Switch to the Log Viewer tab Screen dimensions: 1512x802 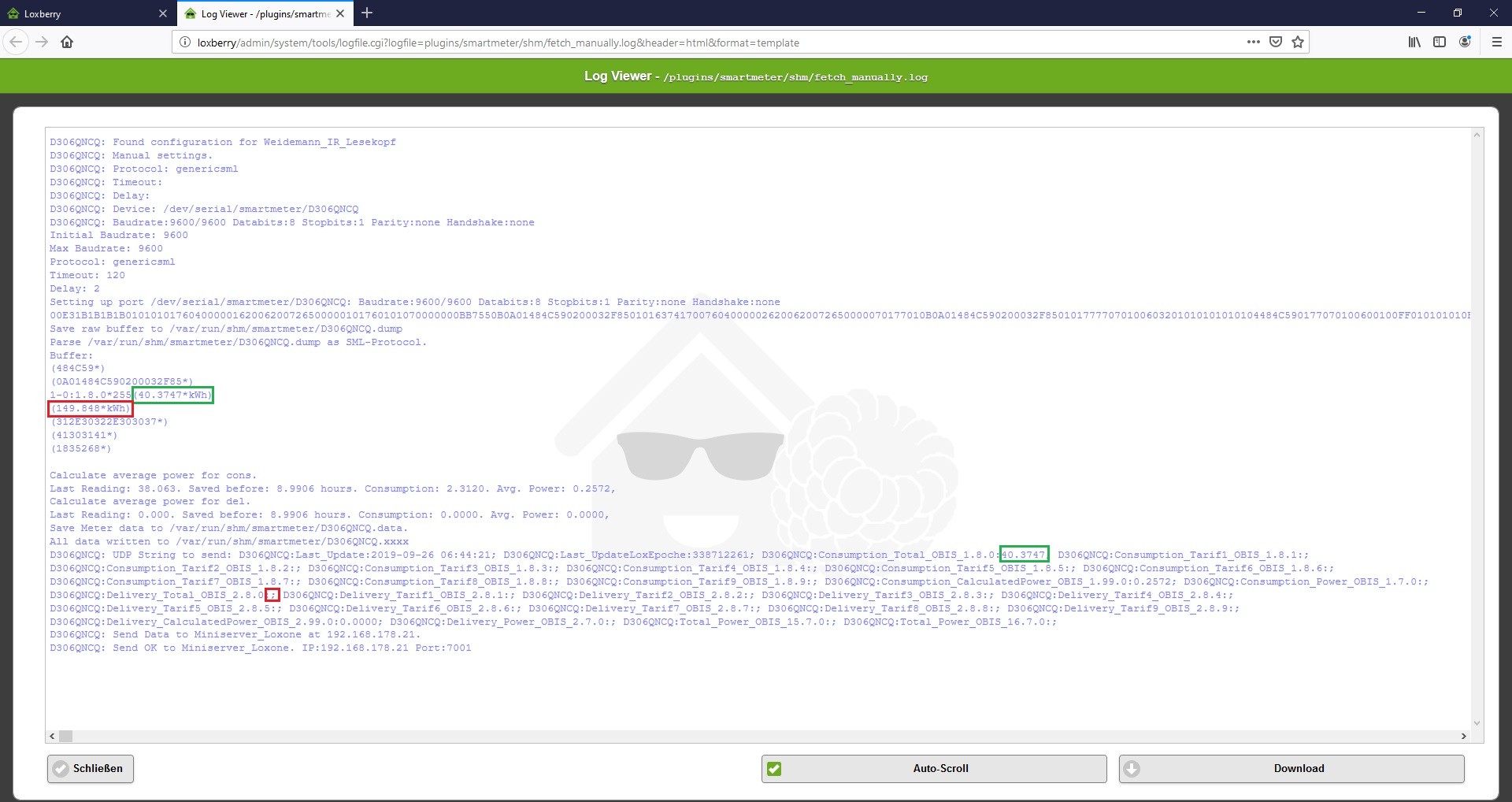(265, 13)
